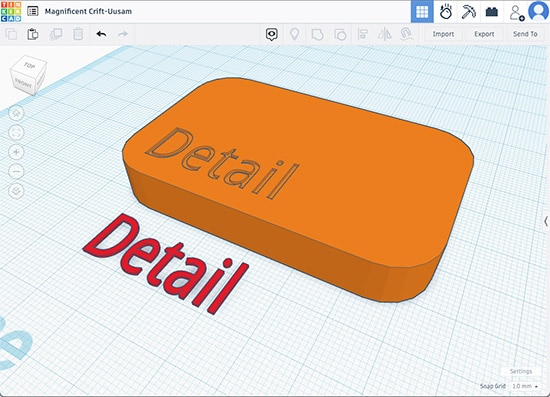Viewport: 550px width, 397px height.
Task: Click the Align tool icon
Action: point(362,34)
